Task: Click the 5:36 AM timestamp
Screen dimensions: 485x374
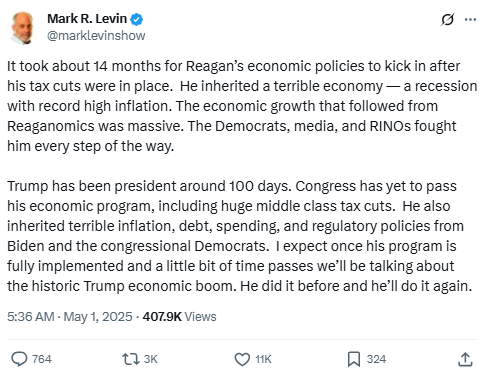Action: (30, 316)
